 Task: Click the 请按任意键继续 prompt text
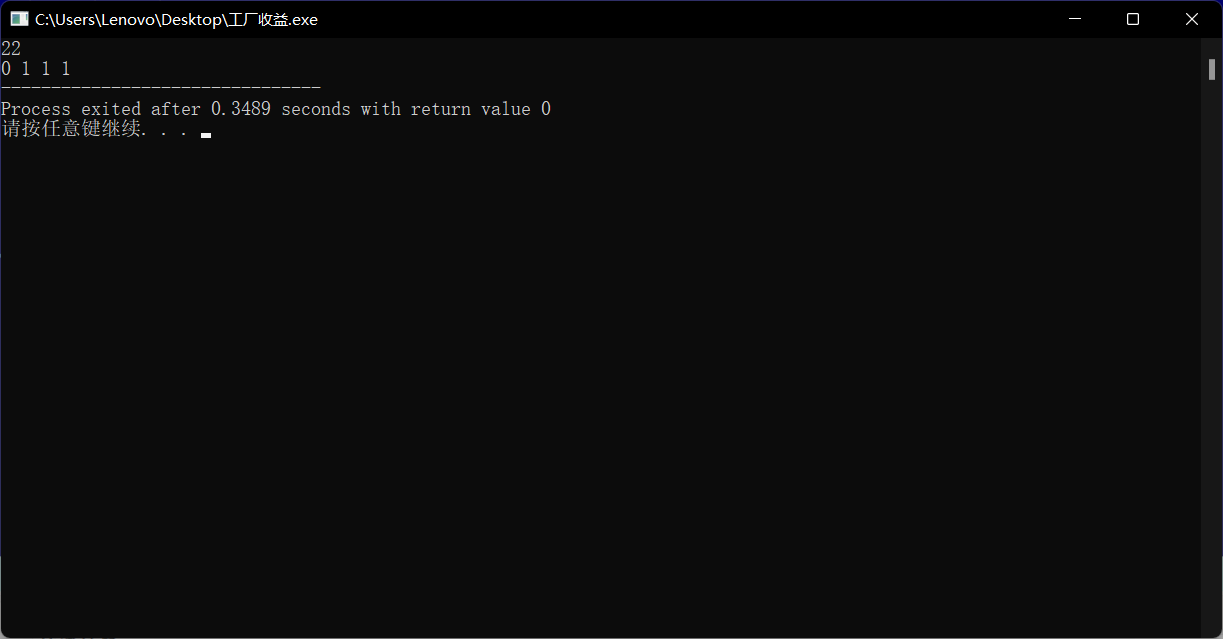click(x=70, y=129)
